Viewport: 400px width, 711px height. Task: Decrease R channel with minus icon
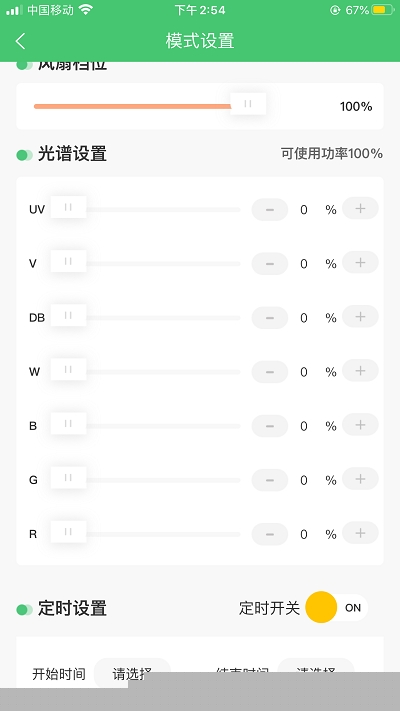[x=270, y=534]
